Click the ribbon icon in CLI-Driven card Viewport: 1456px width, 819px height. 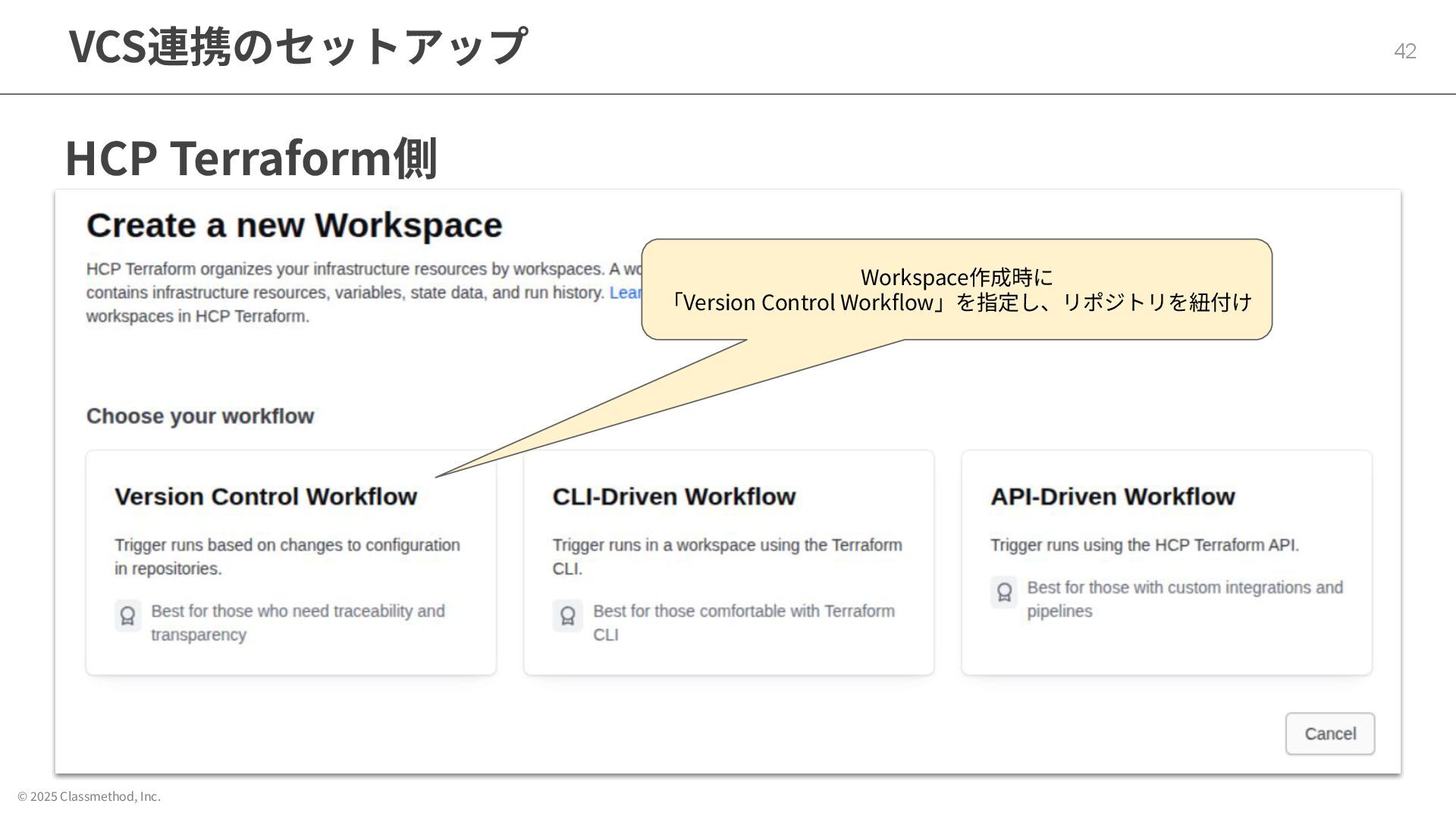(x=567, y=615)
